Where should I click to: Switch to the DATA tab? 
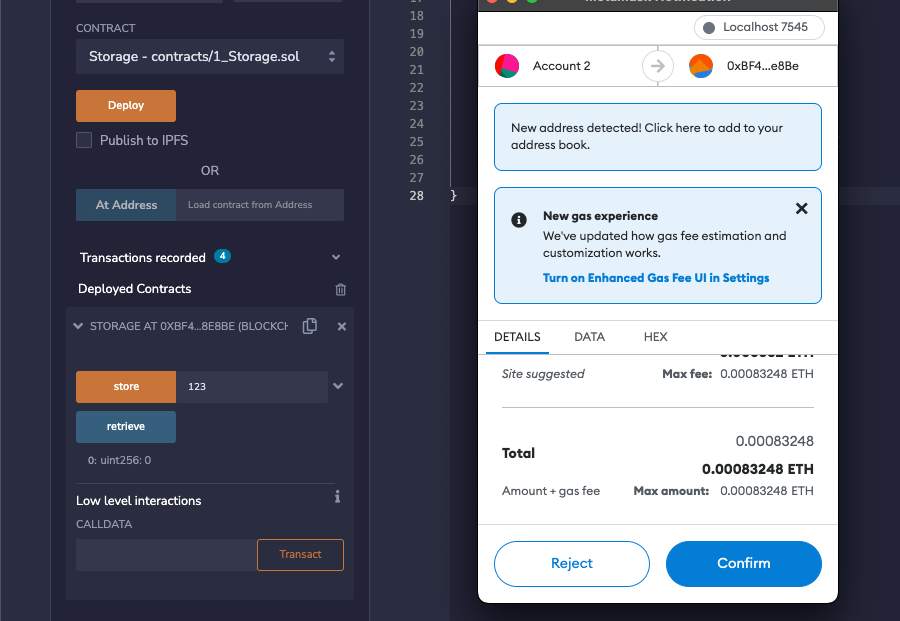click(x=589, y=337)
